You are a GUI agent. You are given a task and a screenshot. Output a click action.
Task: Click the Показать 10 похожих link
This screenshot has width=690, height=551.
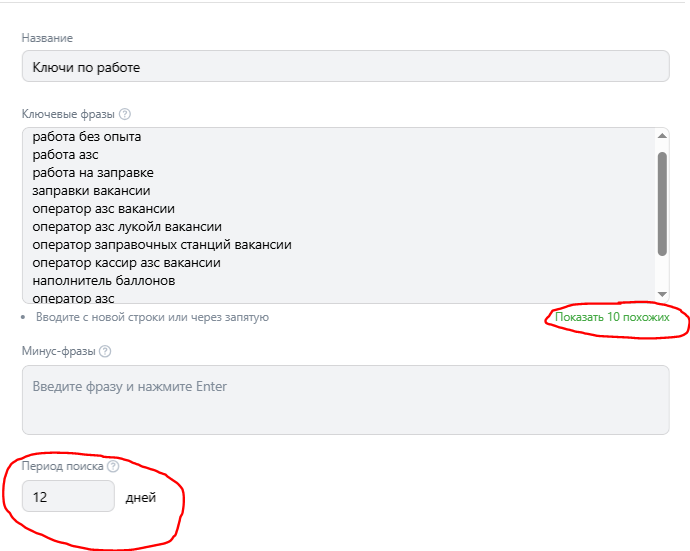click(612, 317)
